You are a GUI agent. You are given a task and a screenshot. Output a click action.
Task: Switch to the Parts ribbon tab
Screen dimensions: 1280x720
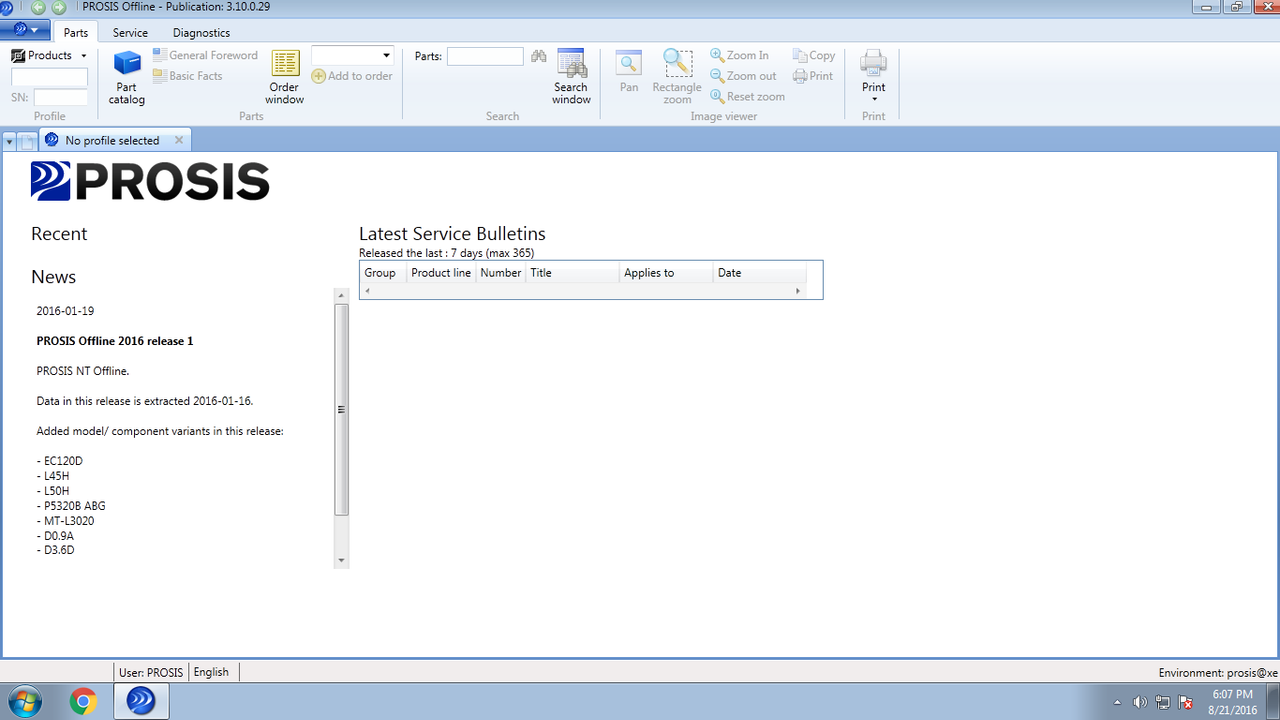76,33
